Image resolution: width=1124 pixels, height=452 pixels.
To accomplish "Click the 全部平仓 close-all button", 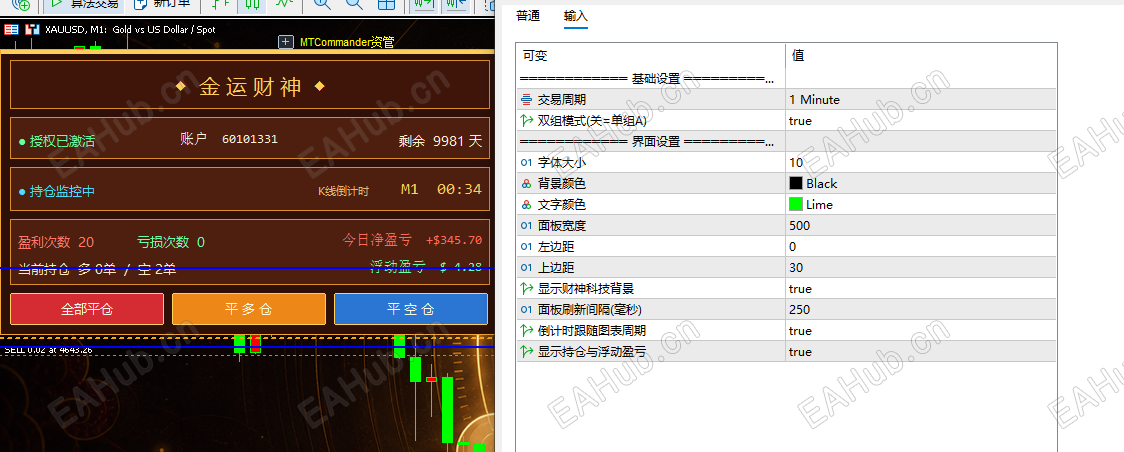I will [87, 309].
